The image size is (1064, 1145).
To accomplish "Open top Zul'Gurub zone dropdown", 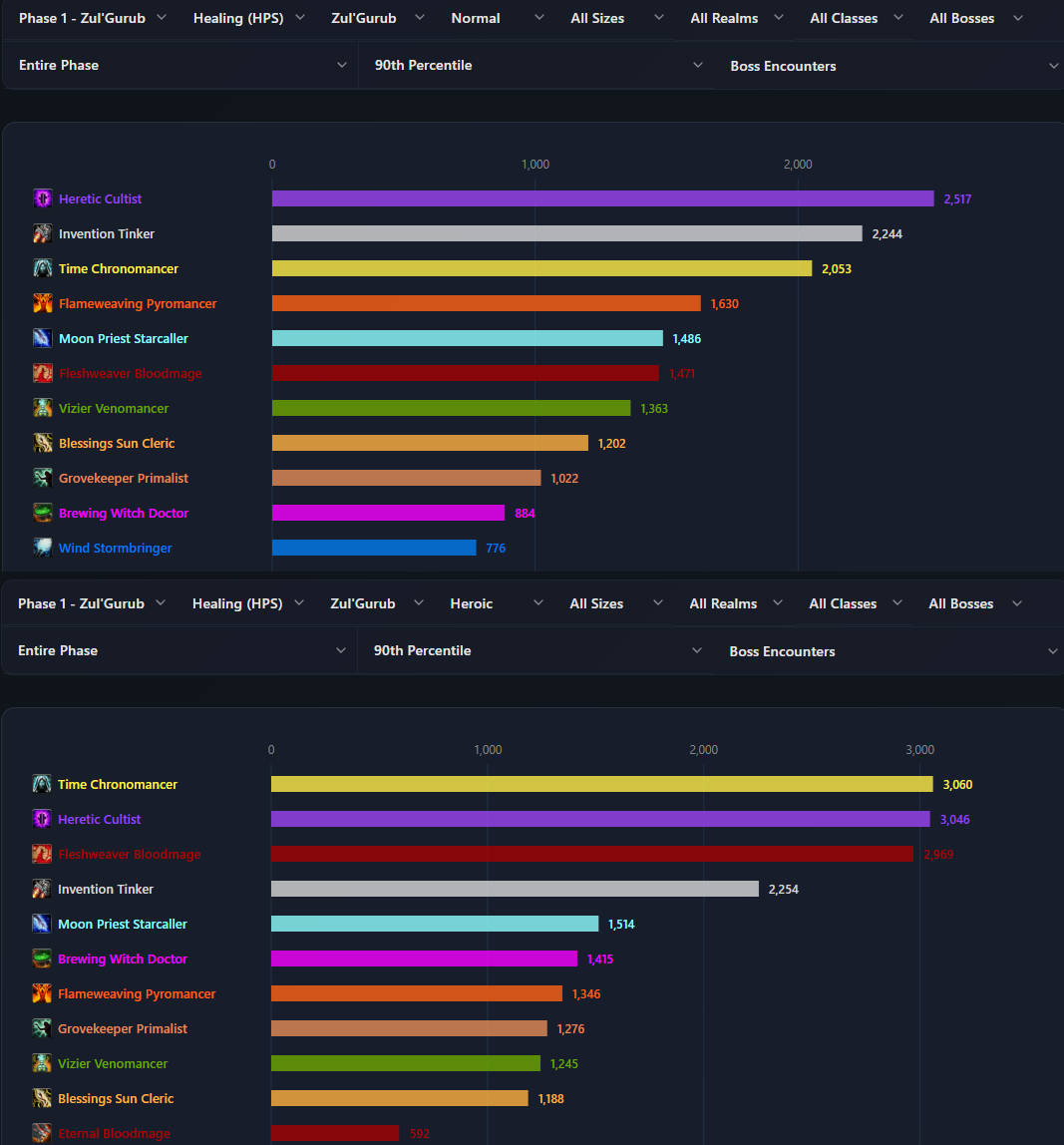I will (x=377, y=18).
